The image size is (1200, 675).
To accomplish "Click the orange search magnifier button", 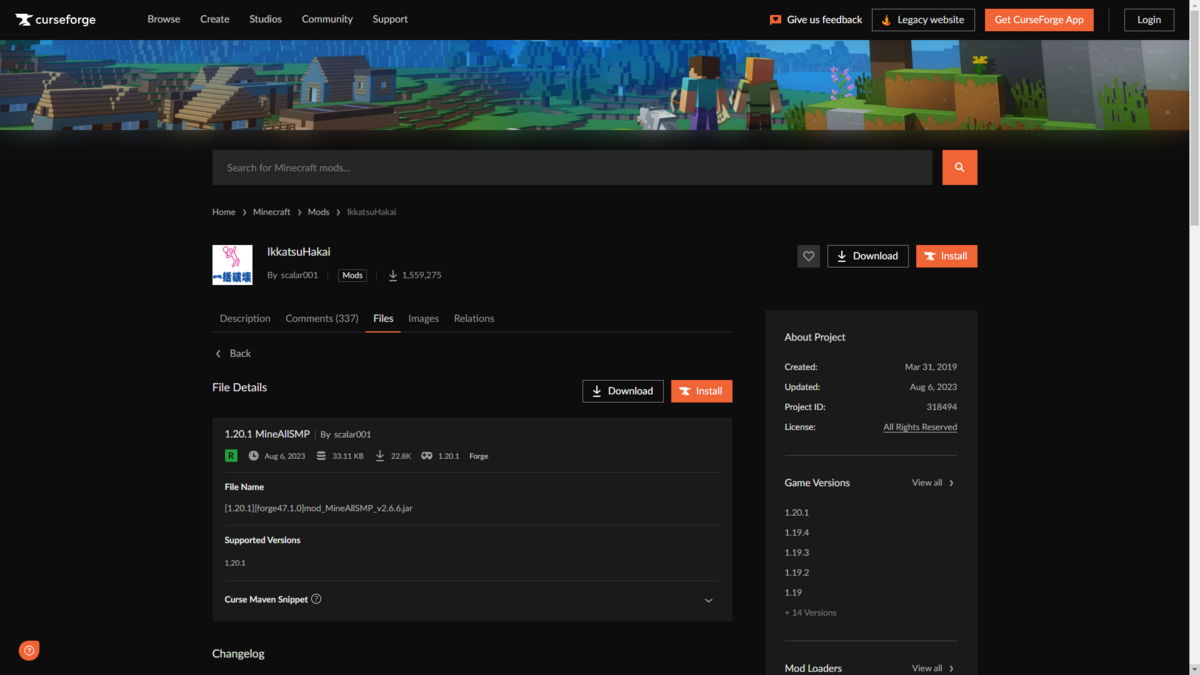I will click(959, 167).
